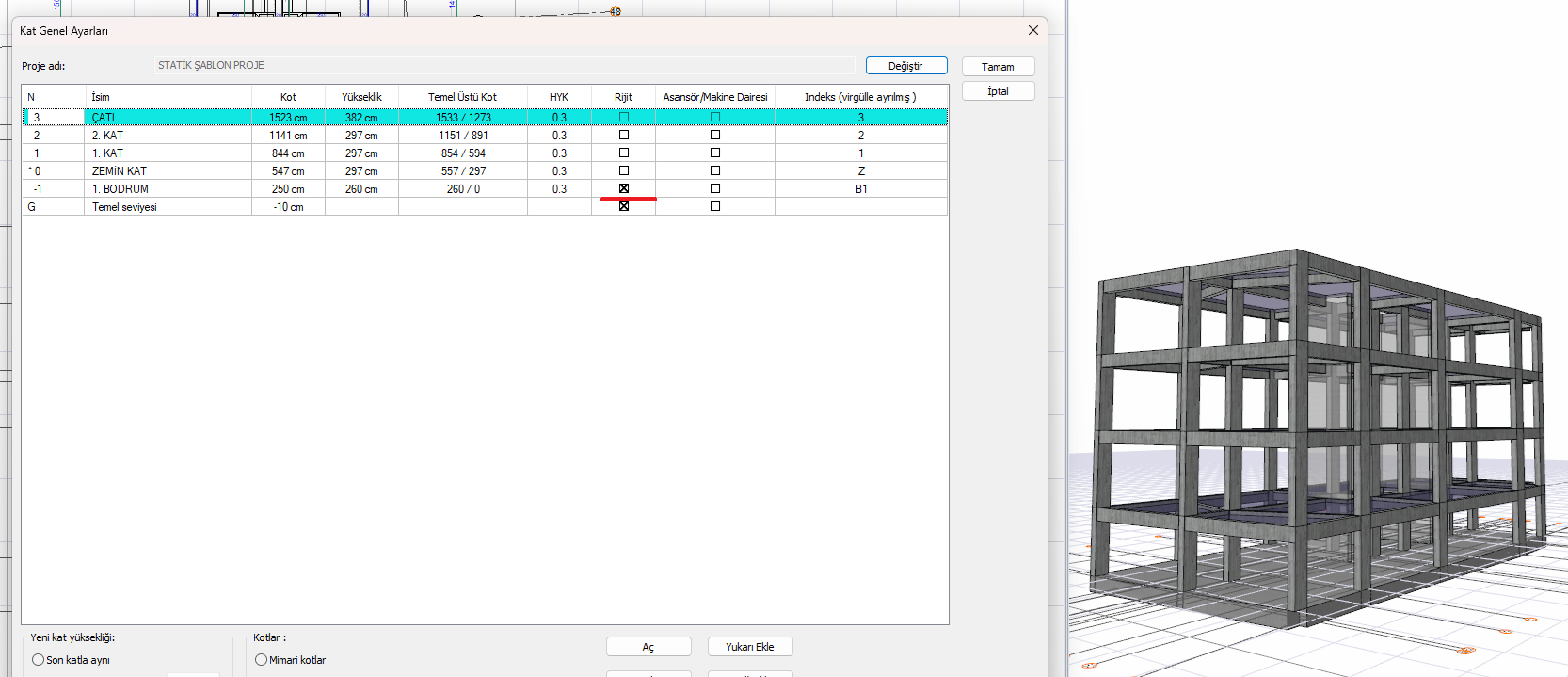Click the B1 Indeks cell
The width and height of the screenshot is (1568, 677).
(861, 189)
